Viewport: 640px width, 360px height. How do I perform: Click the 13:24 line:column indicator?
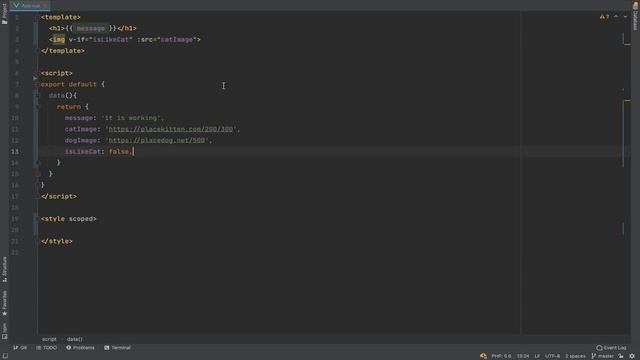coord(523,356)
